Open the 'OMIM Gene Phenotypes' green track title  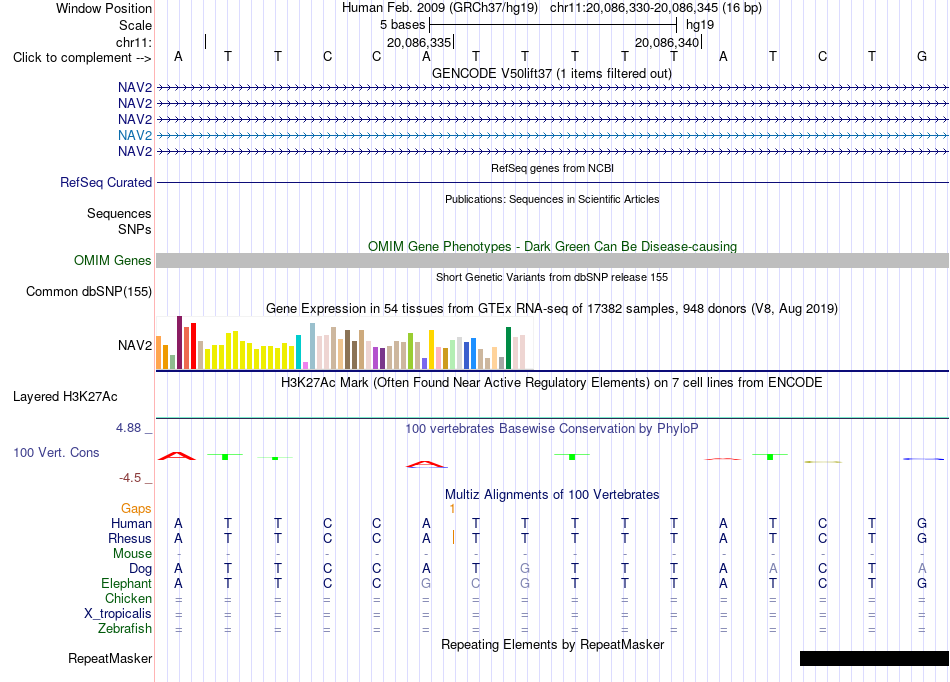coord(552,247)
